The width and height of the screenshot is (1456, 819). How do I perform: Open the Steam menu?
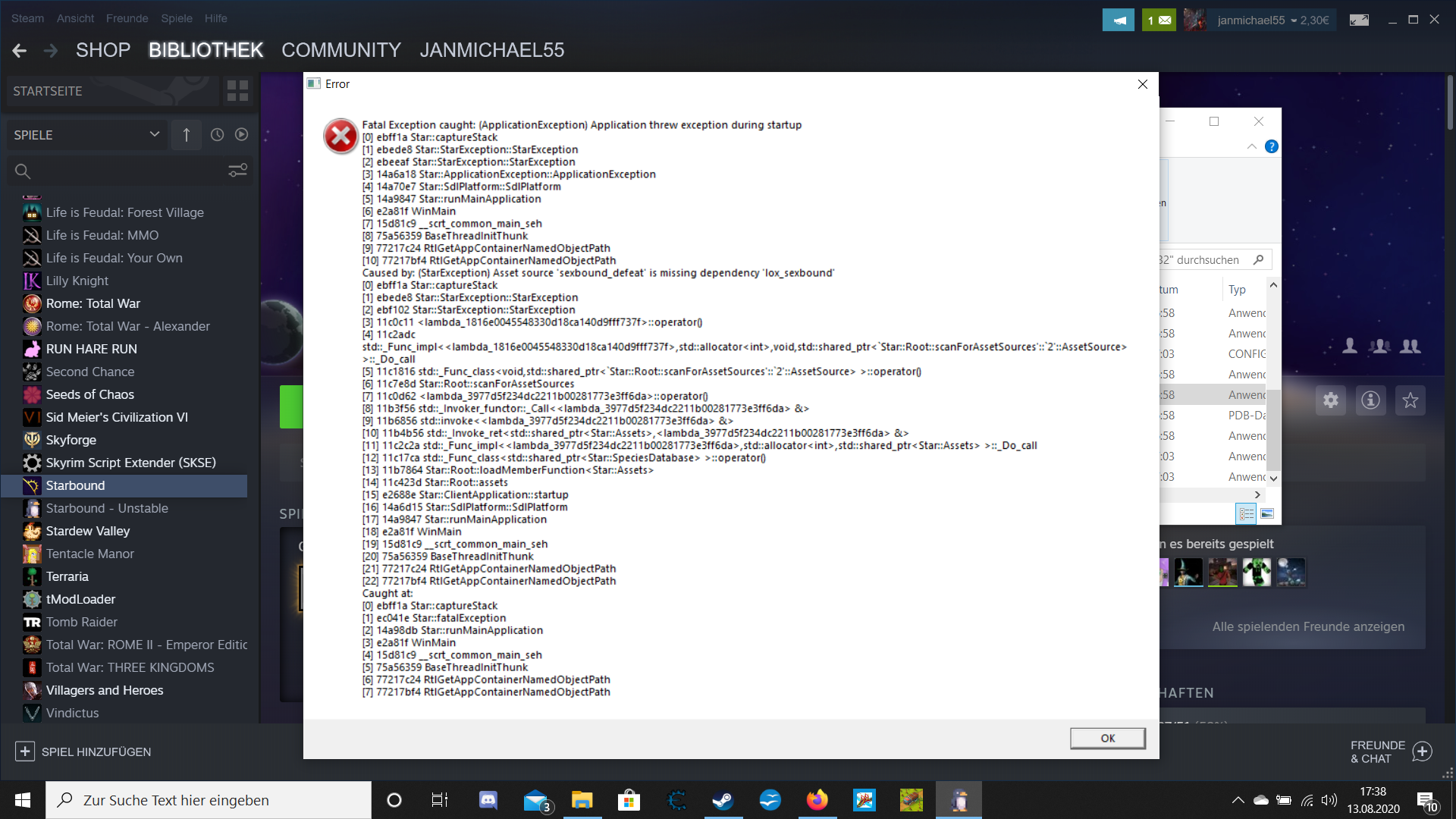coord(27,18)
